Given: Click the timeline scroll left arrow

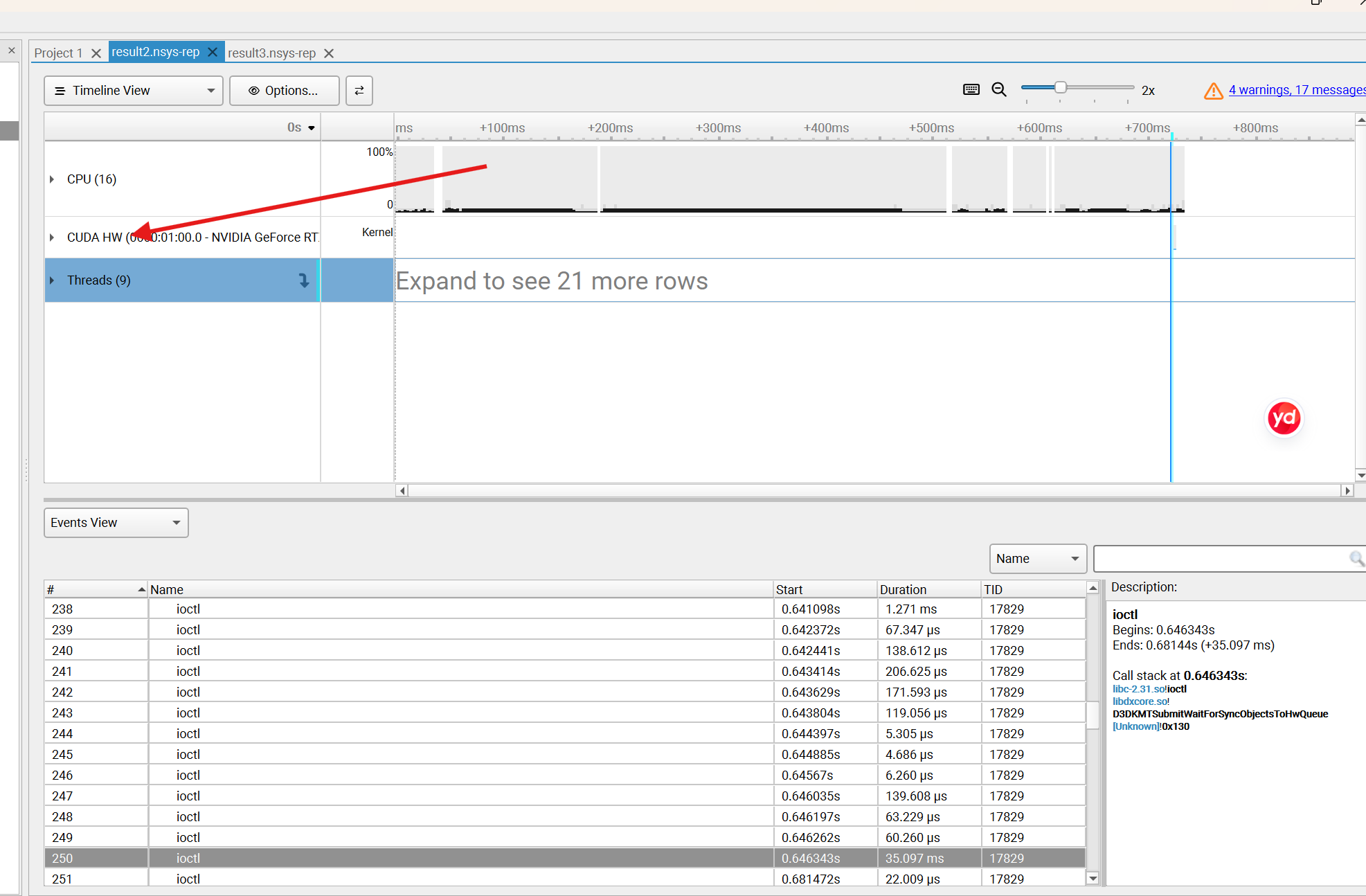Looking at the screenshot, I should 402,490.
